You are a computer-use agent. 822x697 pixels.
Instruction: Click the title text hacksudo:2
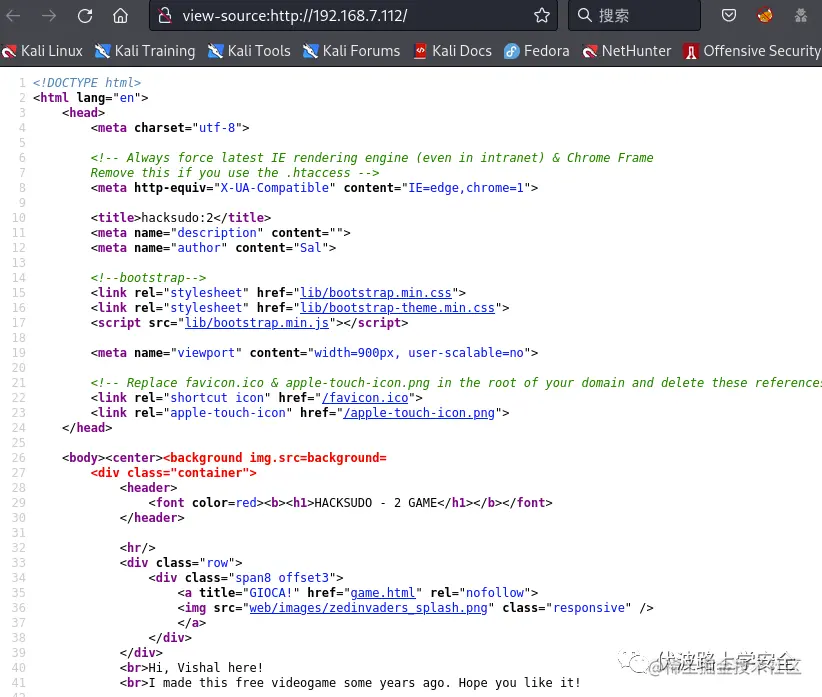pos(177,217)
